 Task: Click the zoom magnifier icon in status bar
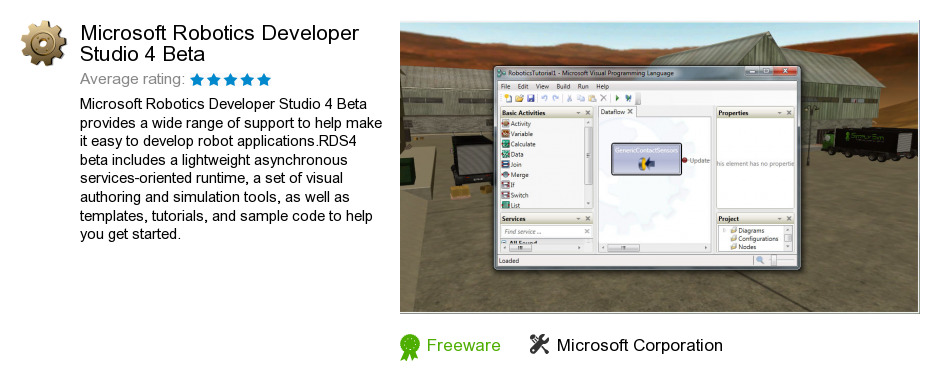click(760, 260)
